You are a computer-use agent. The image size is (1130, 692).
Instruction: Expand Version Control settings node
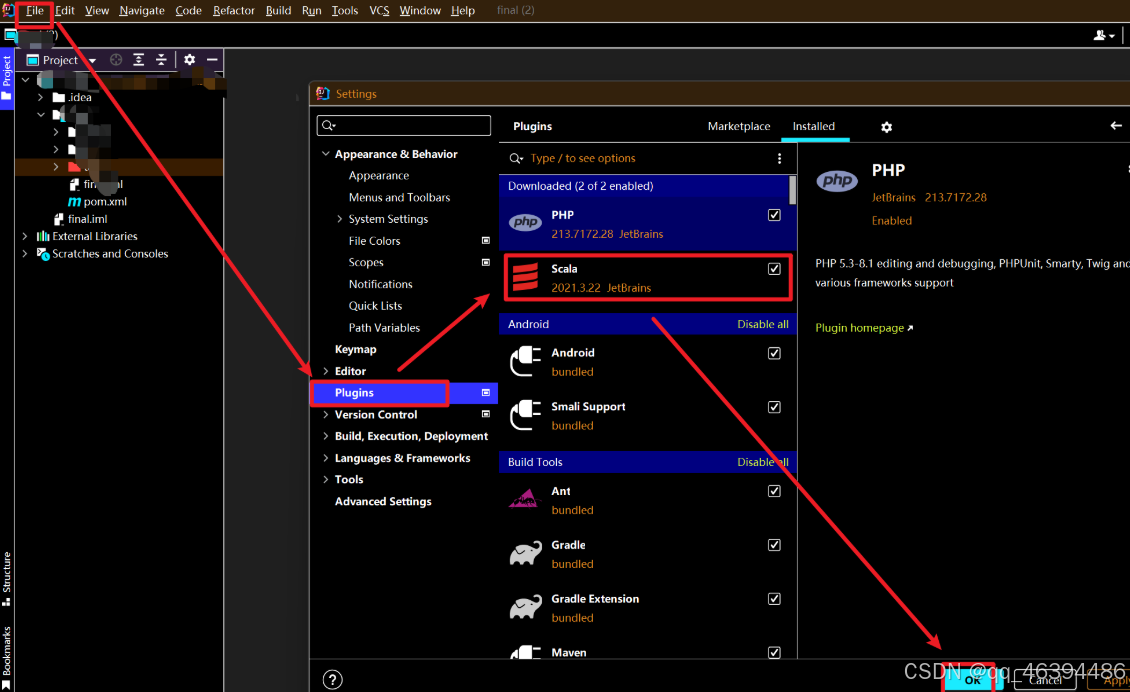point(326,414)
